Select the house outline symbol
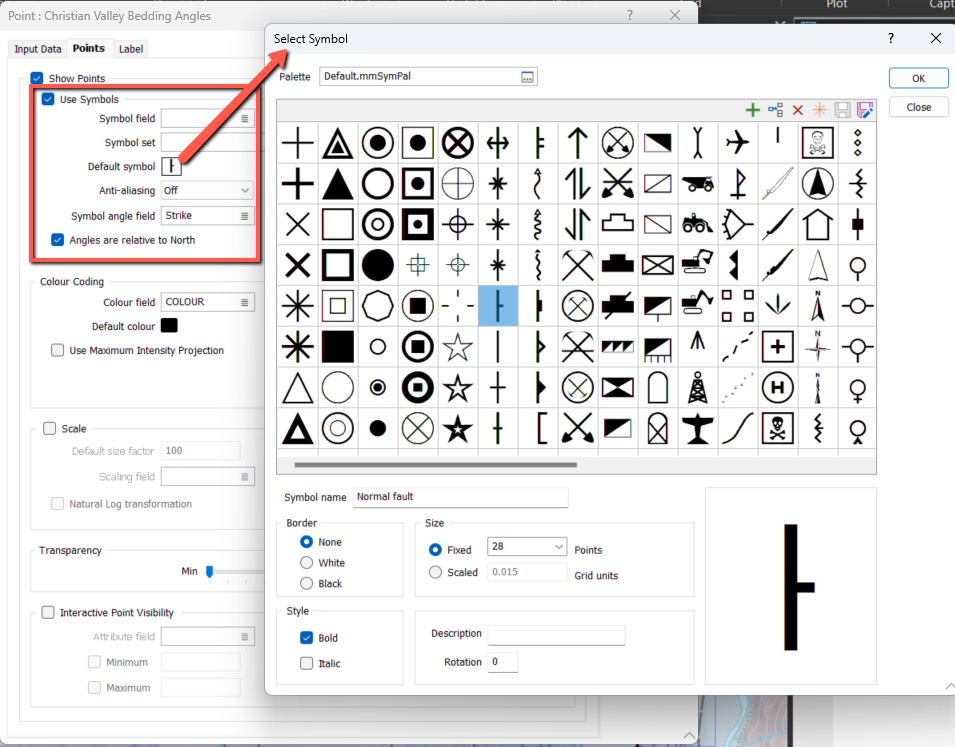Image resolution: width=955 pixels, height=747 pixels. [x=817, y=224]
